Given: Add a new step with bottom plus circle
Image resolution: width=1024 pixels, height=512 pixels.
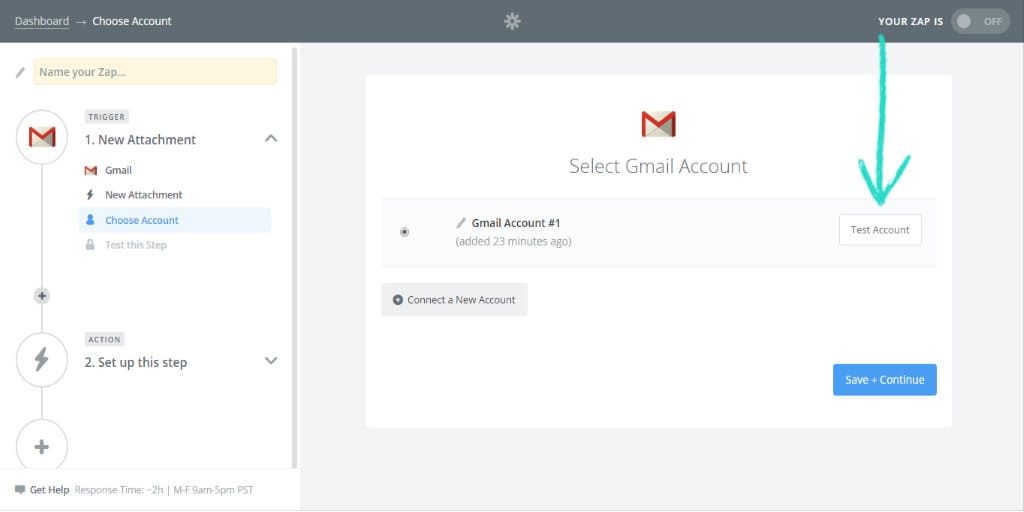Looking at the screenshot, I should point(42,447).
